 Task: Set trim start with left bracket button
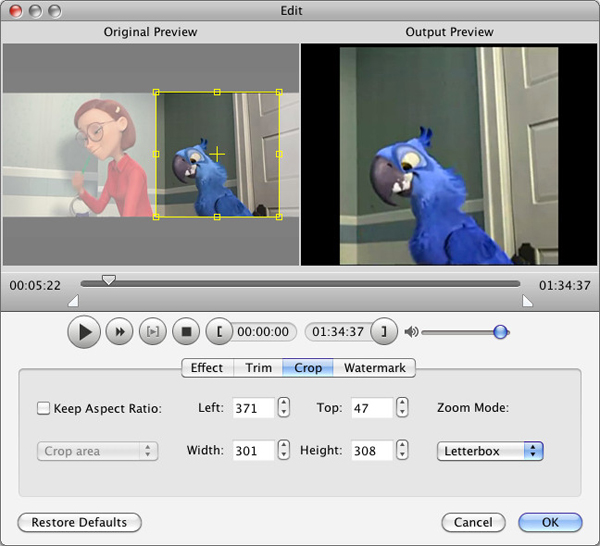(x=219, y=331)
